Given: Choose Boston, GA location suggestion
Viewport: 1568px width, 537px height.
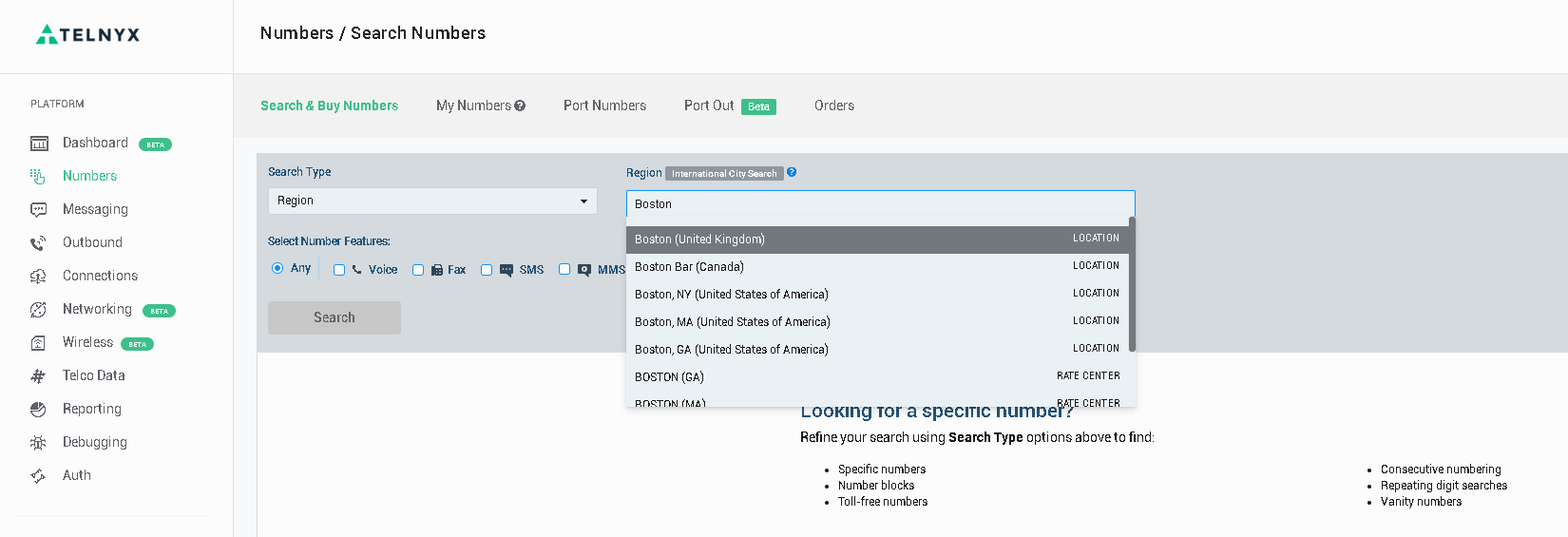Looking at the screenshot, I should [x=877, y=350].
